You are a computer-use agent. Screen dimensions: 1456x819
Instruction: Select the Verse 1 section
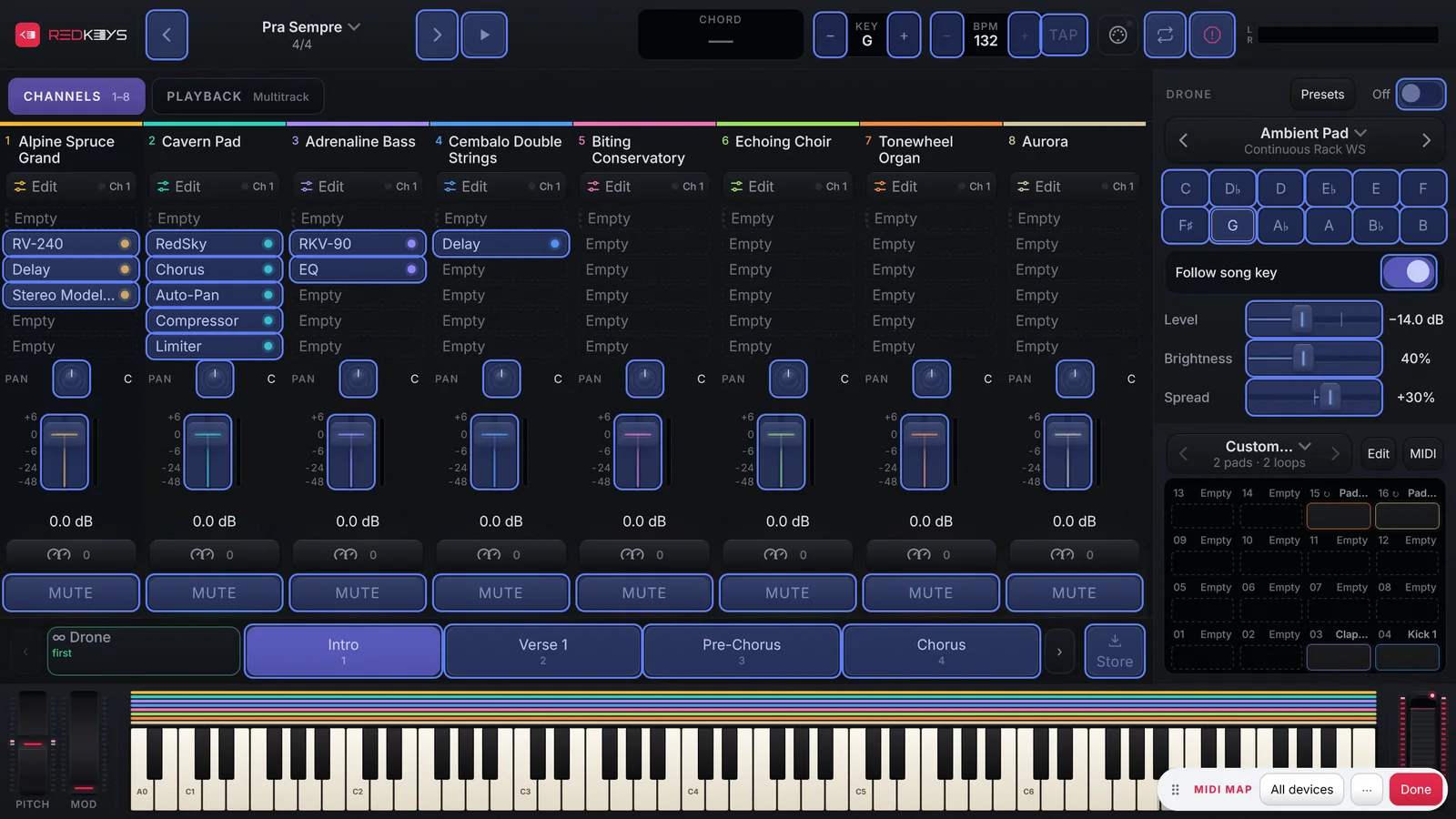(543, 651)
